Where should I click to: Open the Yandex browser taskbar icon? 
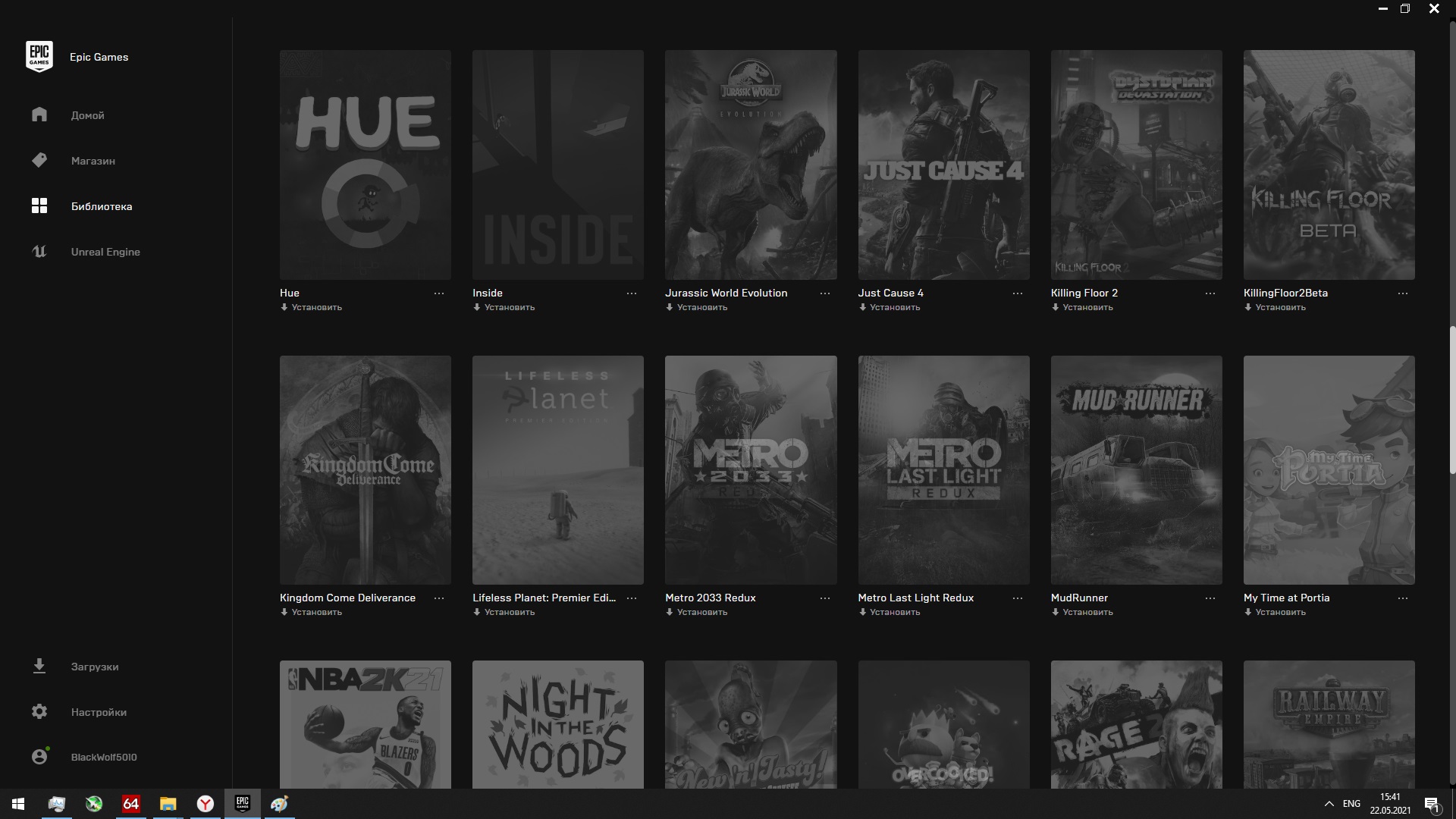(x=205, y=804)
